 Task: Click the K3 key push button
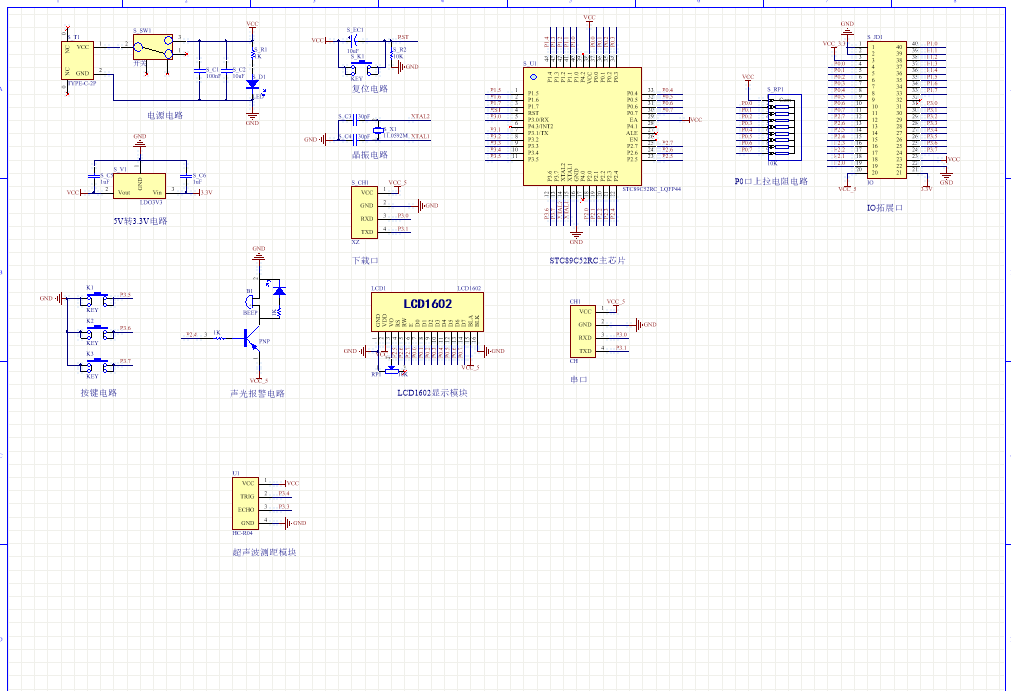click(97, 364)
